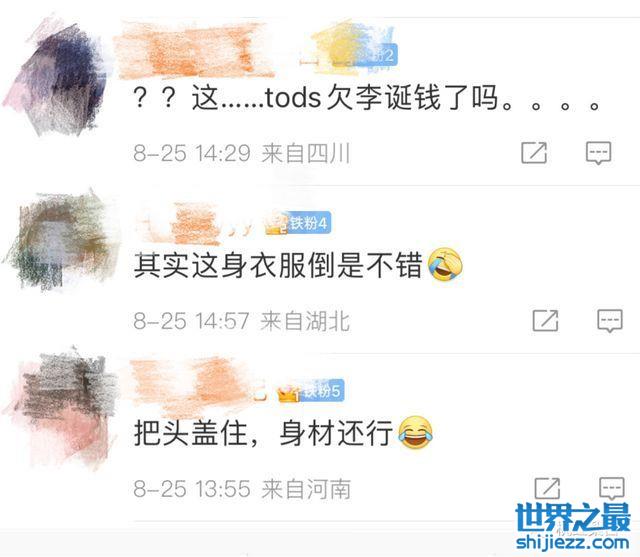Click first commenter's blurred username

(192, 50)
